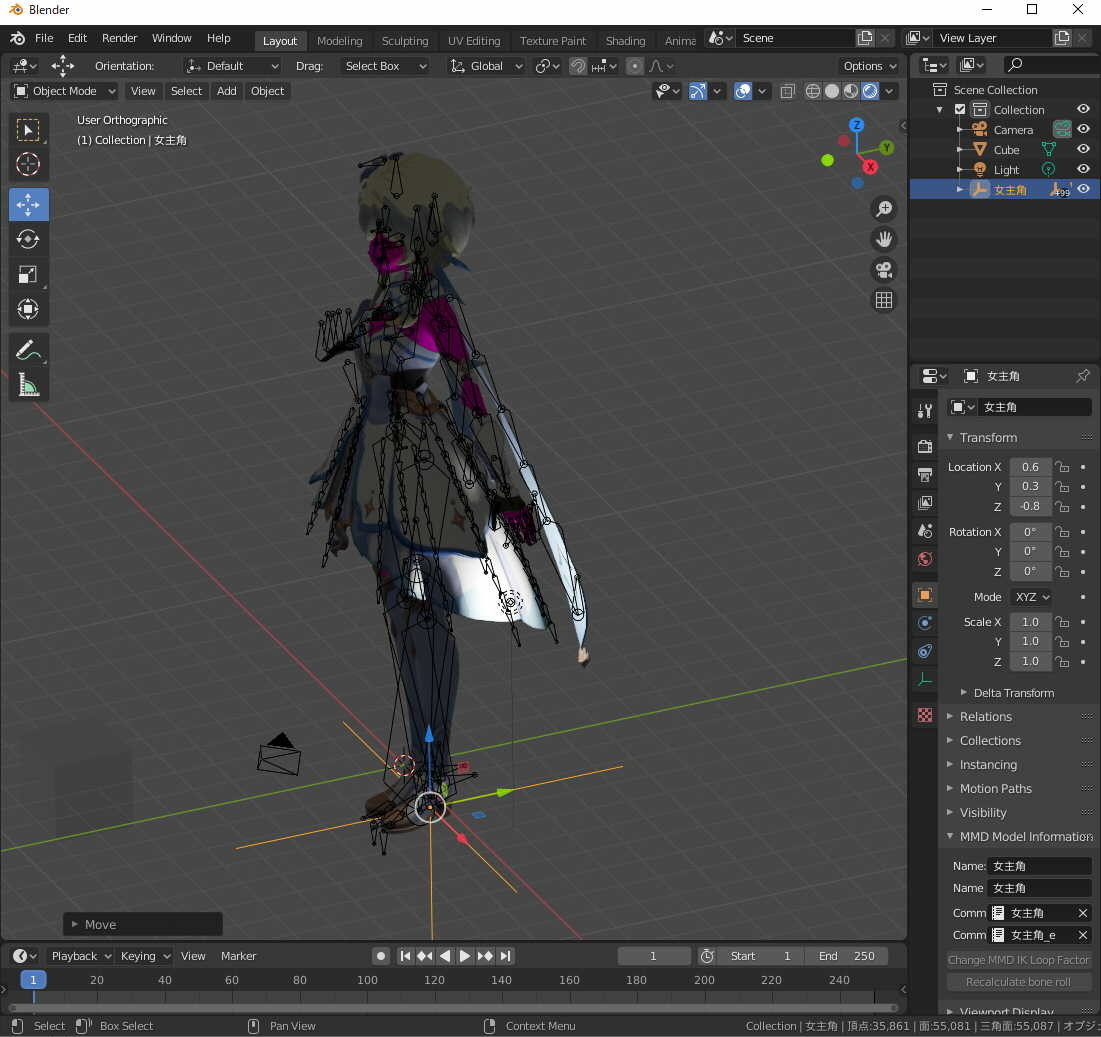Screen dimensions: 1101x1037
Task: Click Recalculate bone roll button
Action: click(x=1018, y=982)
